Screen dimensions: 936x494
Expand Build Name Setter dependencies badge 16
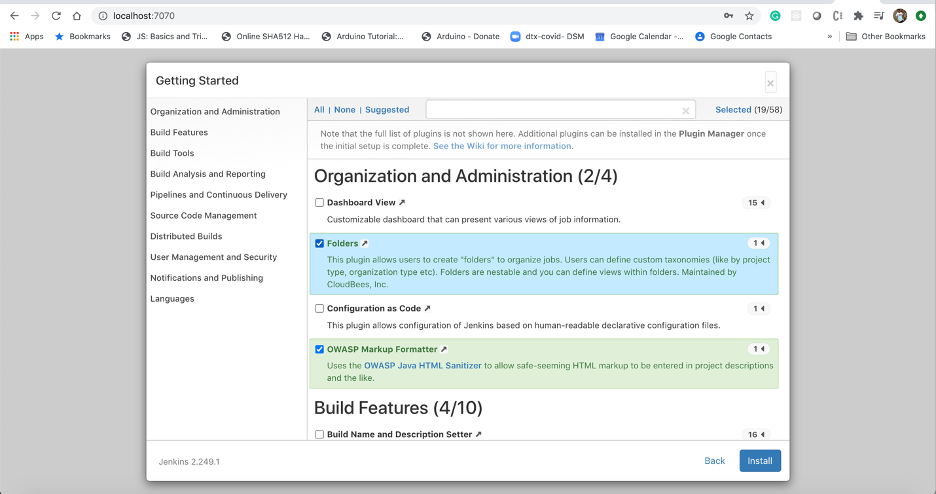(756, 434)
